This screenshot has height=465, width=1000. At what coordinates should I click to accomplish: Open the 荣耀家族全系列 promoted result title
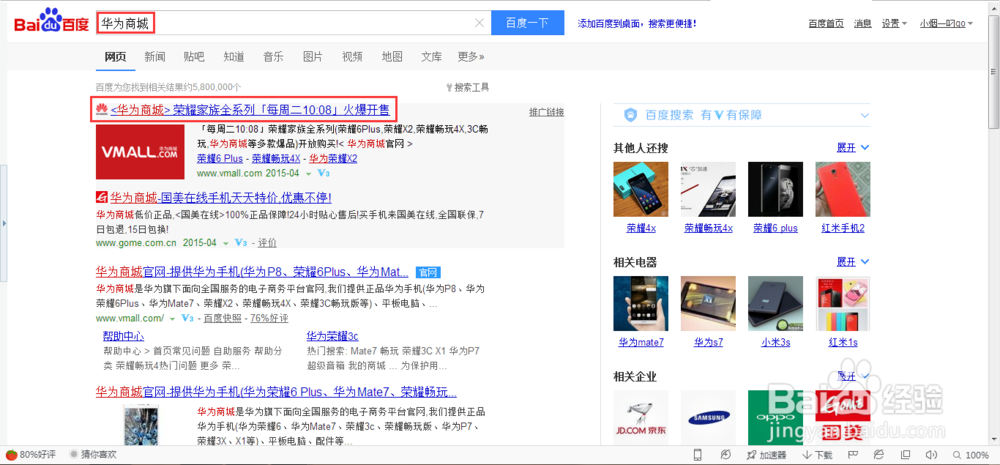(x=249, y=110)
